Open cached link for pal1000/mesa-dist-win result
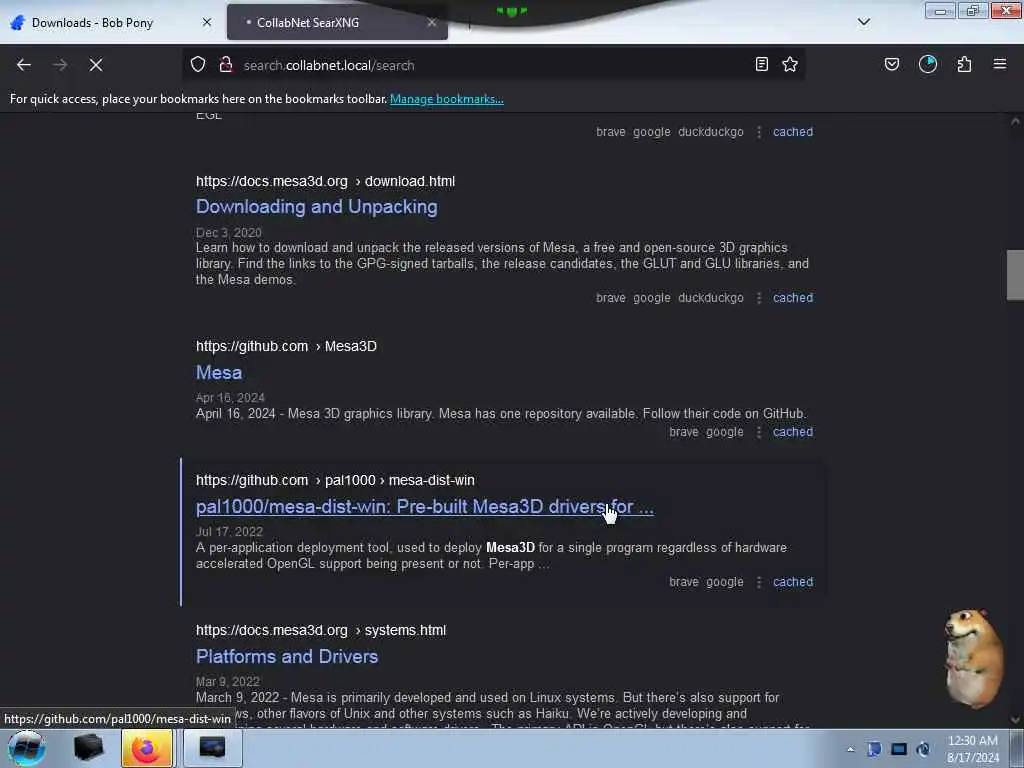Screen dimensions: 1024x768 pyautogui.click(x=793, y=582)
